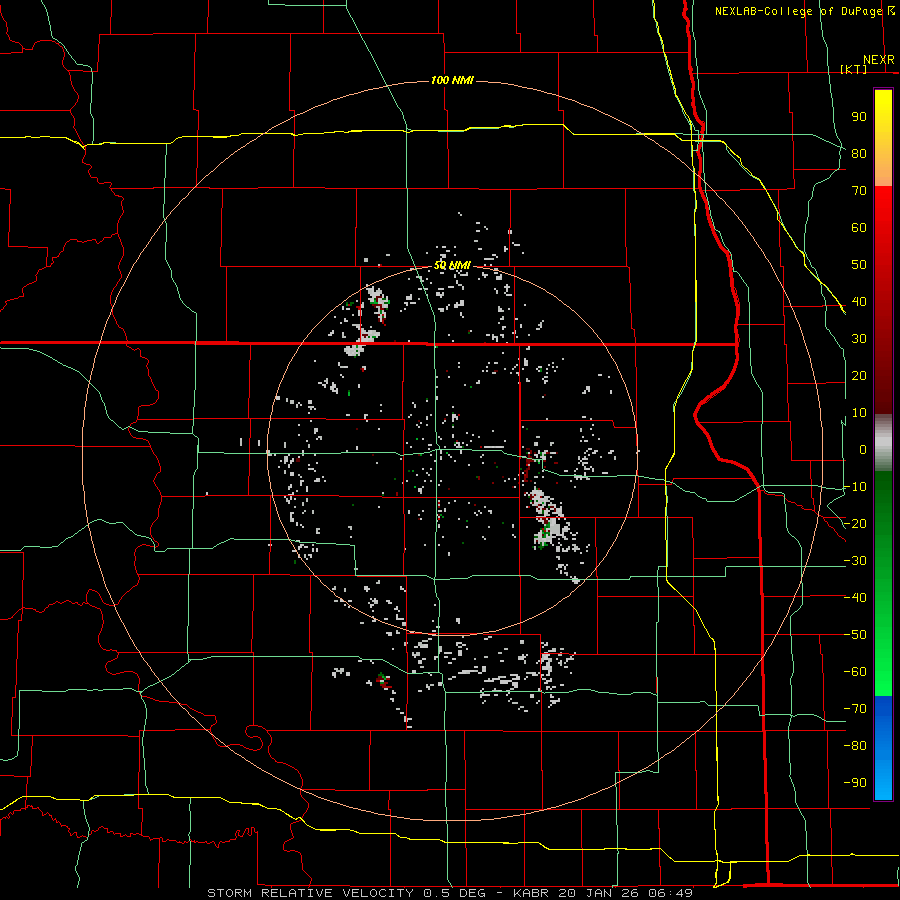Click the -40 value on the velocity scale
This screenshot has height=900, width=900.
click(855, 598)
